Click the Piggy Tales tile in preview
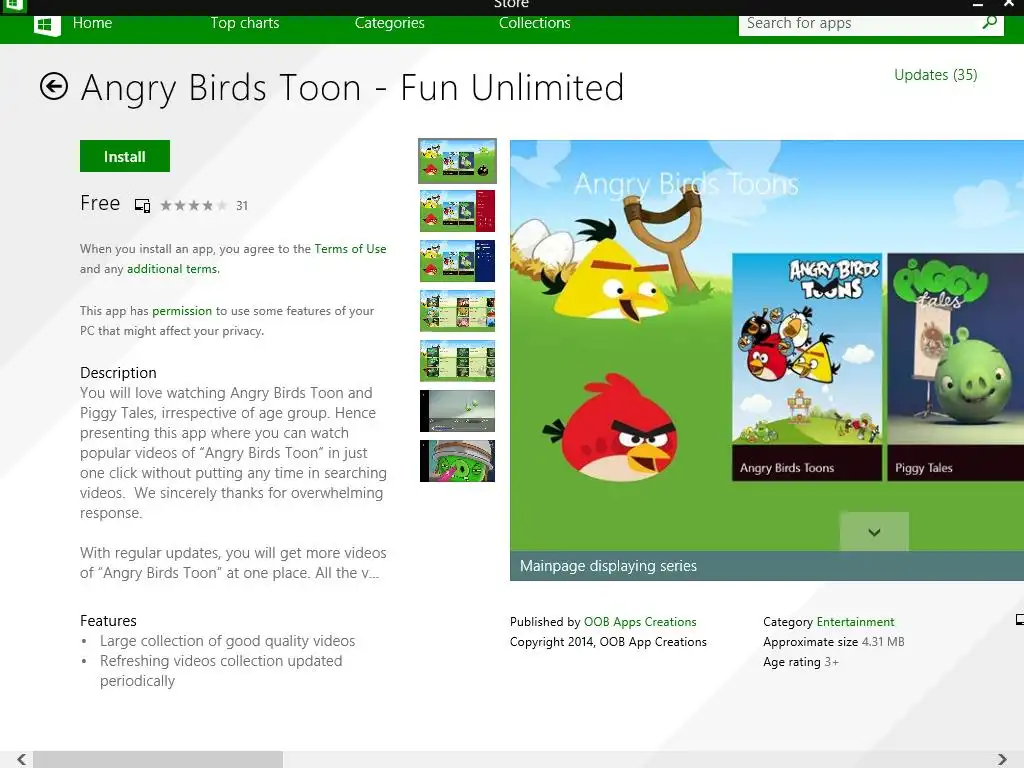Screen dimensions: 1024x768 pyautogui.click(x=955, y=367)
